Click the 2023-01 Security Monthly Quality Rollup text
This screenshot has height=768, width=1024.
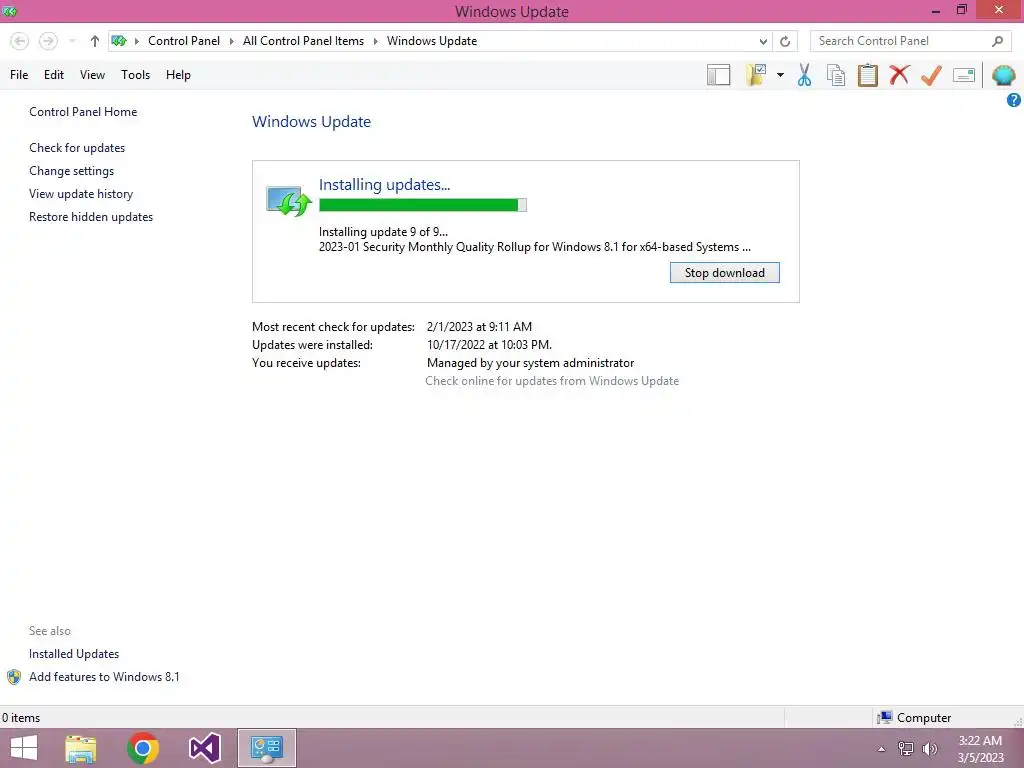coord(534,247)
